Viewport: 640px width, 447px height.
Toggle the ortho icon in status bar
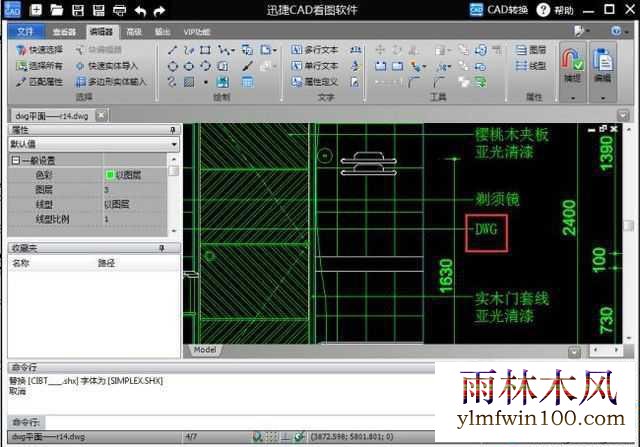click(285, 437)
